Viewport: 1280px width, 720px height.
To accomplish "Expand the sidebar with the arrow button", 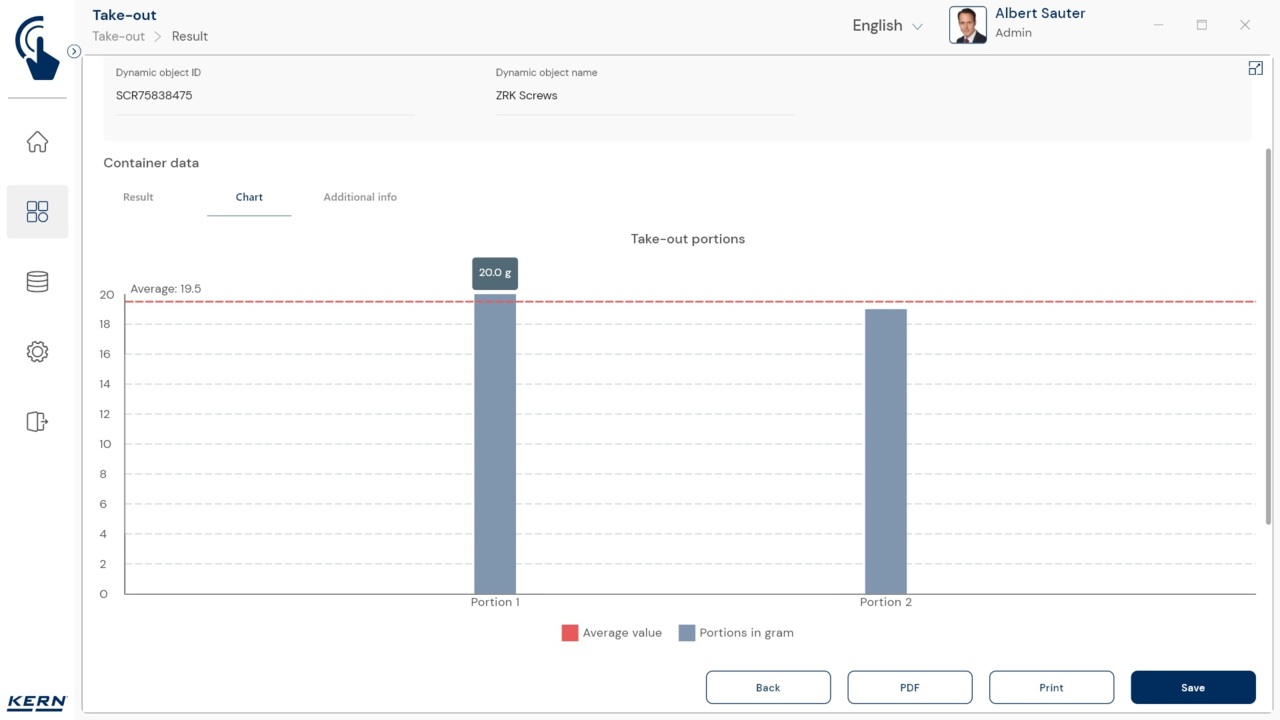I will 74,51.
